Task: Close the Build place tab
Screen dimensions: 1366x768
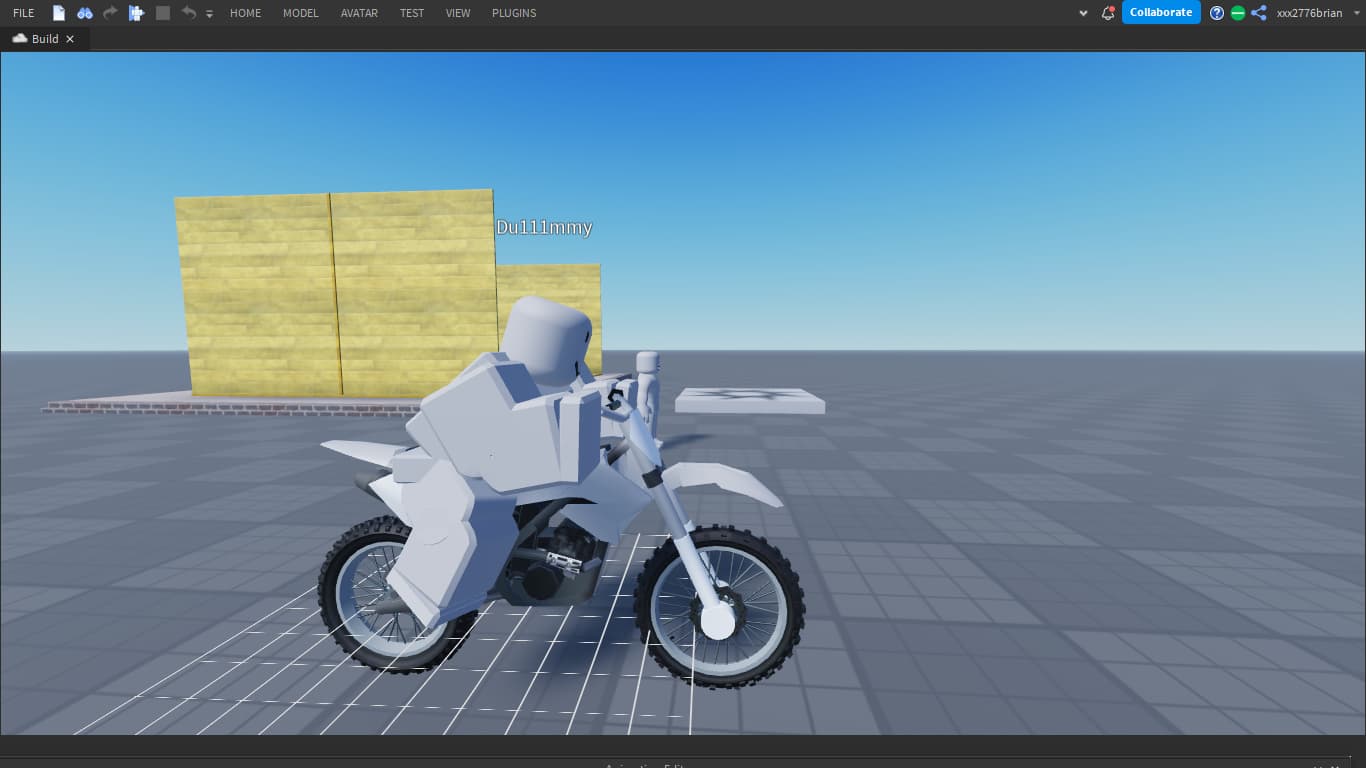Action: (69, 39)
